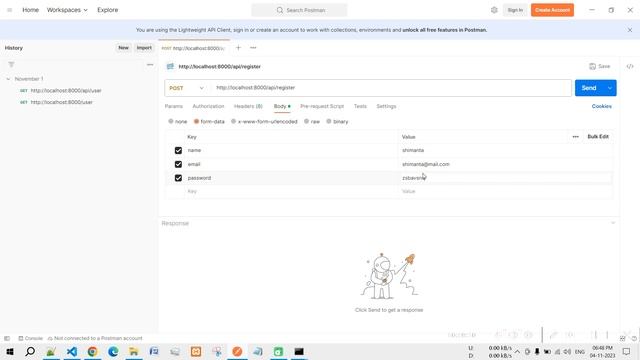The image size is (640, 360).
Task: Open Postman settings gear icon
Action: (494, 10)
